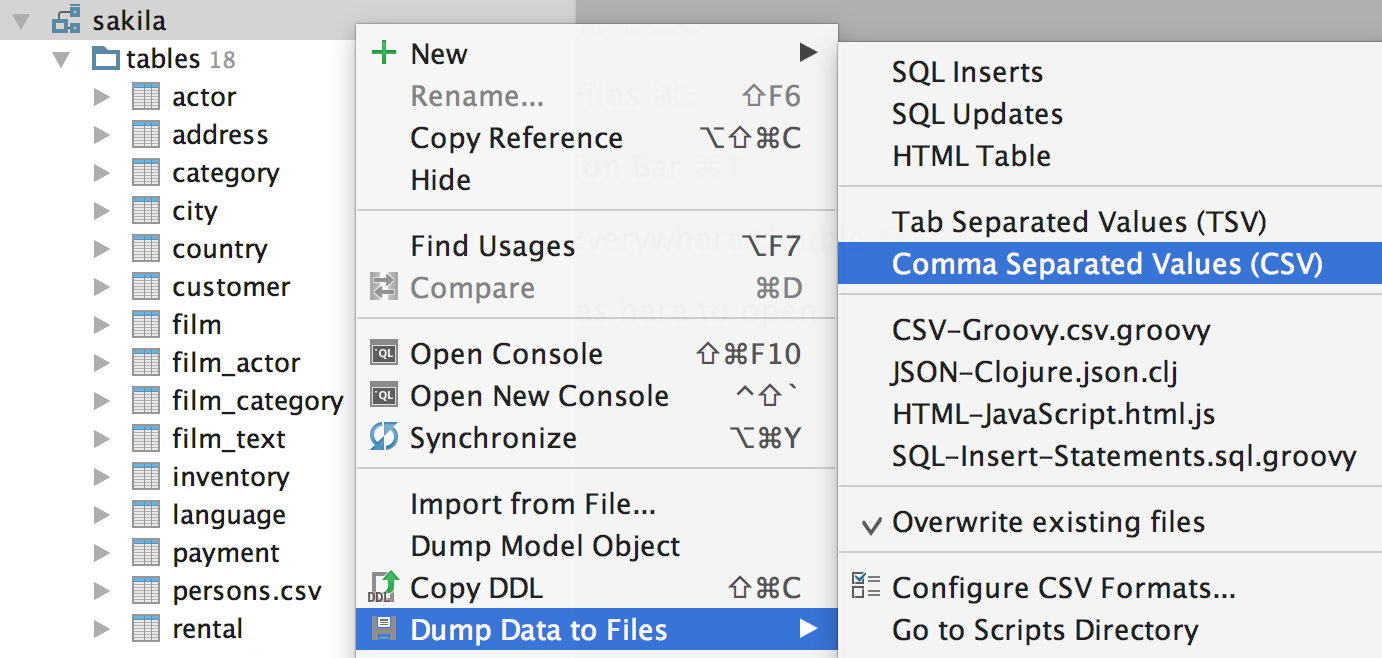
Task: Select the persons.csv table
Action: tap(247, 591)
